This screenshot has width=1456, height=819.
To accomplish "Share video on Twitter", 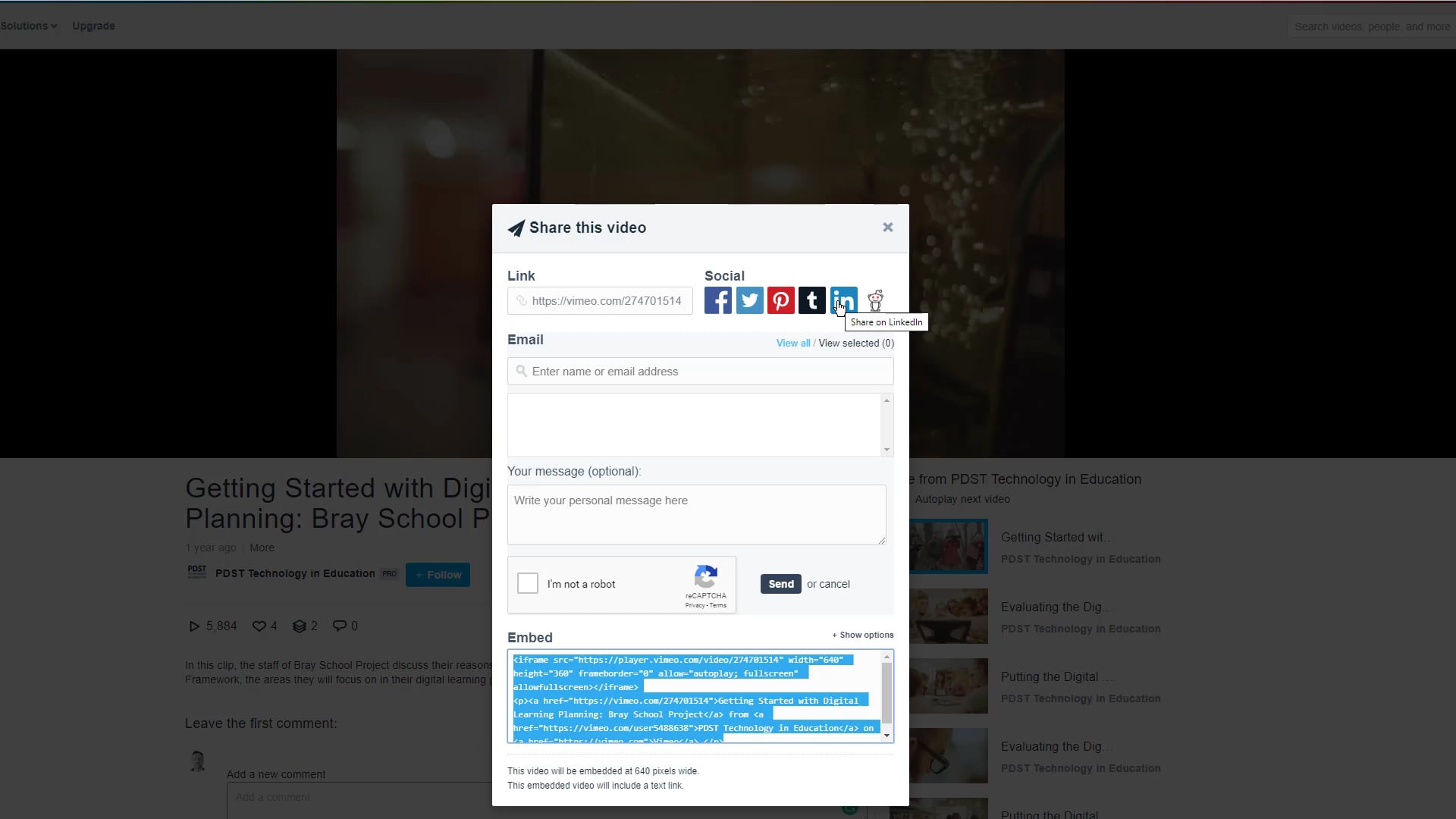I will pyautogui.click(x=749, y=300).
